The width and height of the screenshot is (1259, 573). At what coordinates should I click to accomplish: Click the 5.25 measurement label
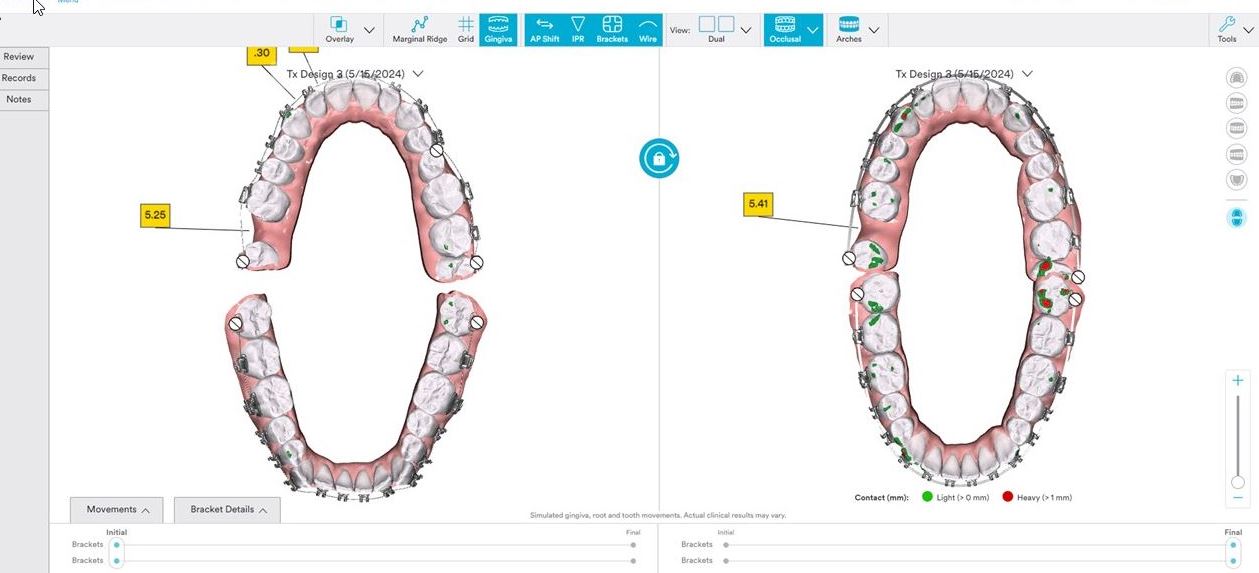[x=155, y=215]
